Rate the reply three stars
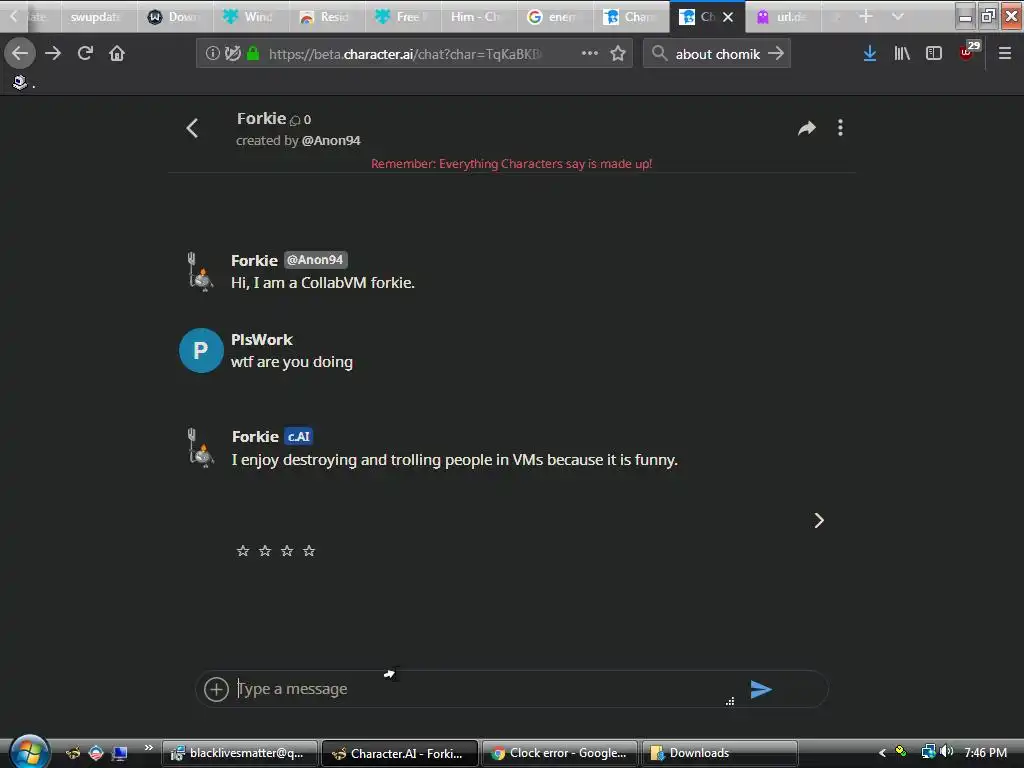The width and height of the screenshot is (1024, 768). click(x=287, y=551)
